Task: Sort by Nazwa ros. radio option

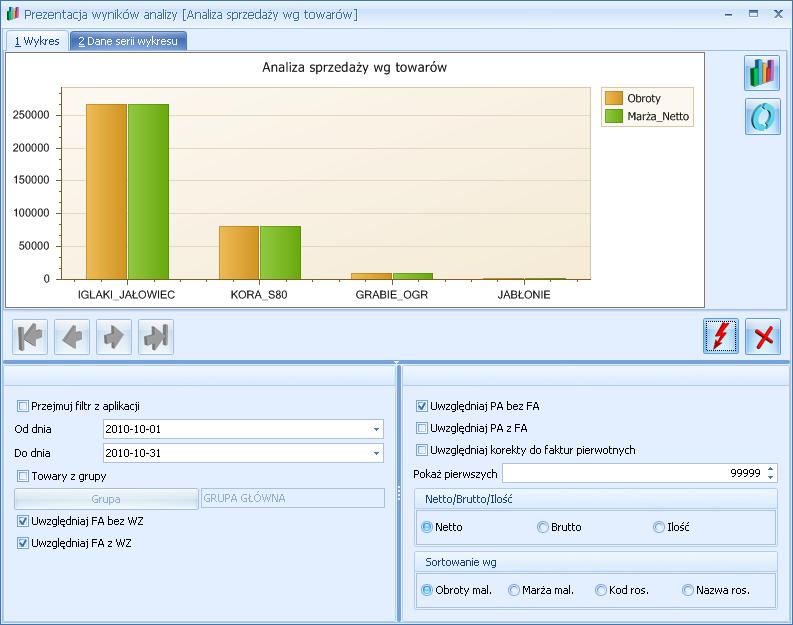Action: tap(688, 590)
